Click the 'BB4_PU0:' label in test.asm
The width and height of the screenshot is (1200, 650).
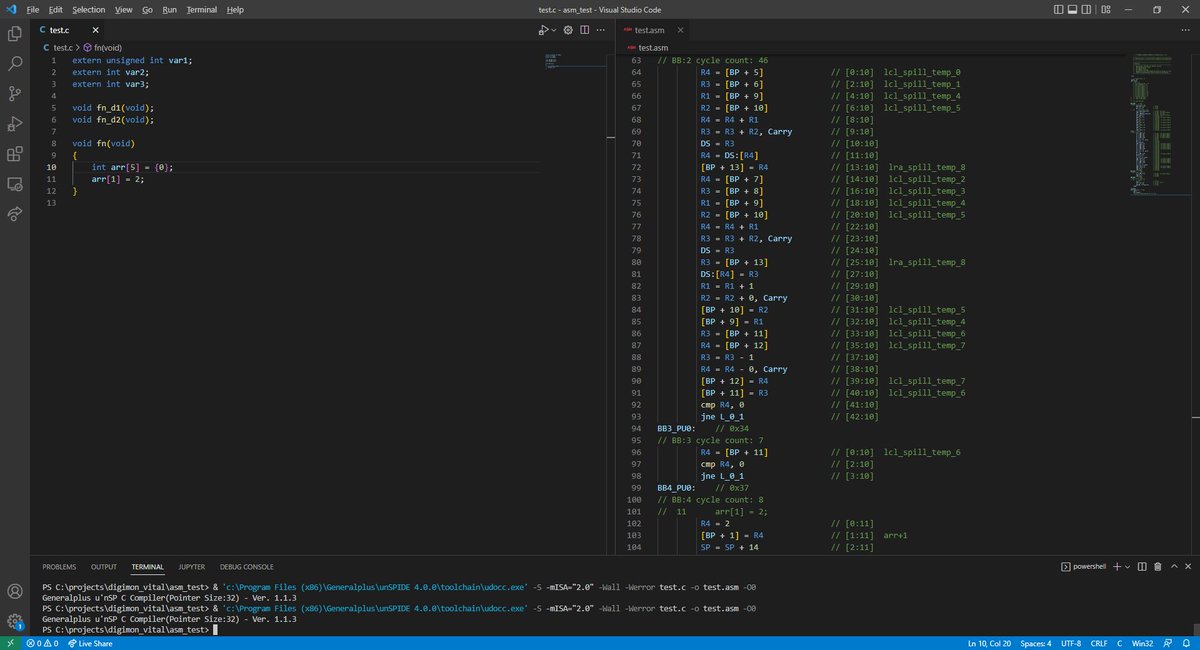tap(676, 487)
